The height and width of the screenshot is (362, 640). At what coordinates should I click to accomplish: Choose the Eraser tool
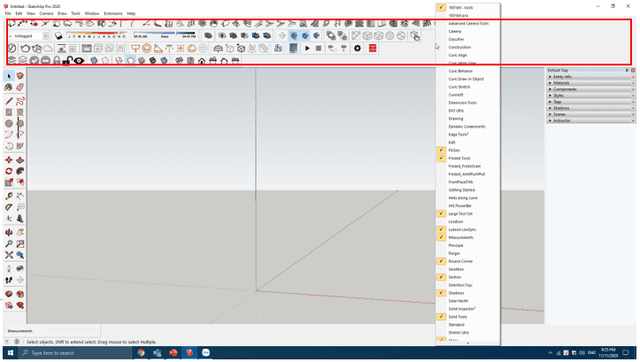pos(20,87)
